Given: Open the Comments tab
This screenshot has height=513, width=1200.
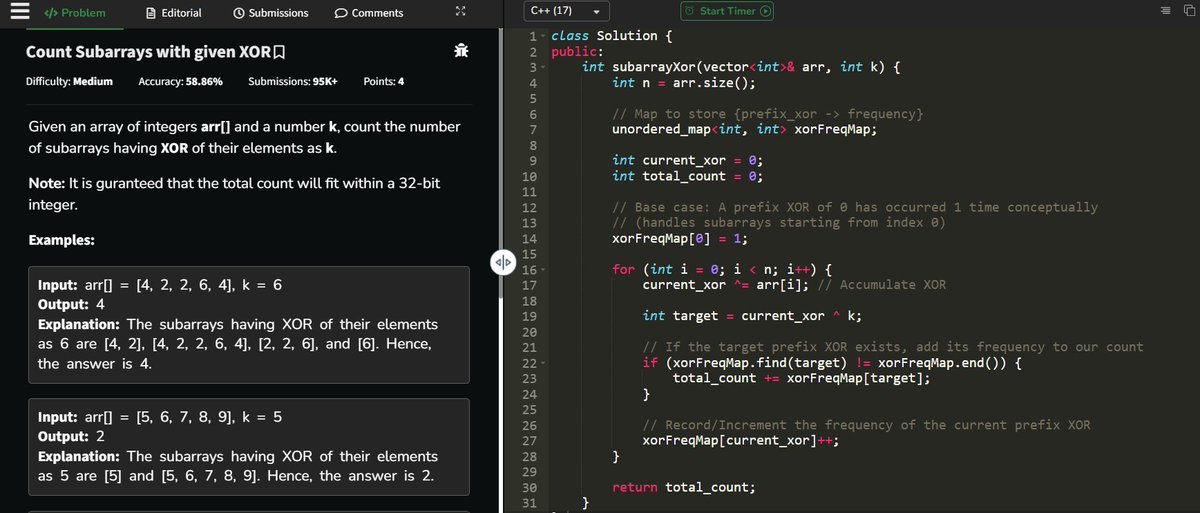Looking at the screenshot, I should (x=369, y=13).
